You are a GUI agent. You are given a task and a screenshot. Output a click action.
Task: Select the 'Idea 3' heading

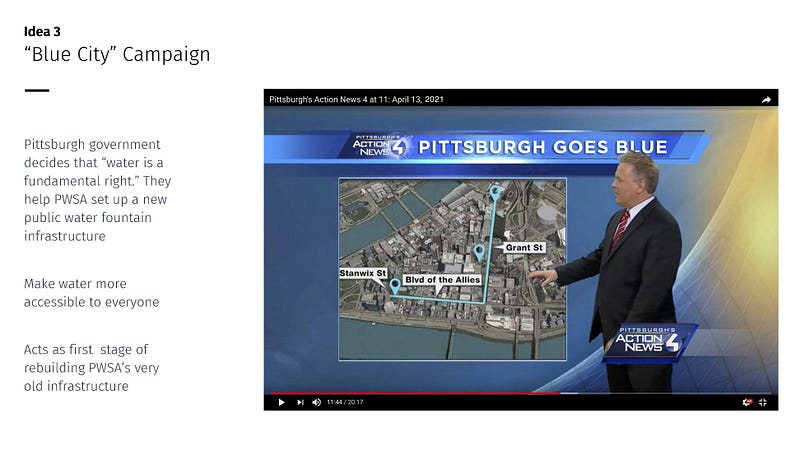[x=42, y=32]
